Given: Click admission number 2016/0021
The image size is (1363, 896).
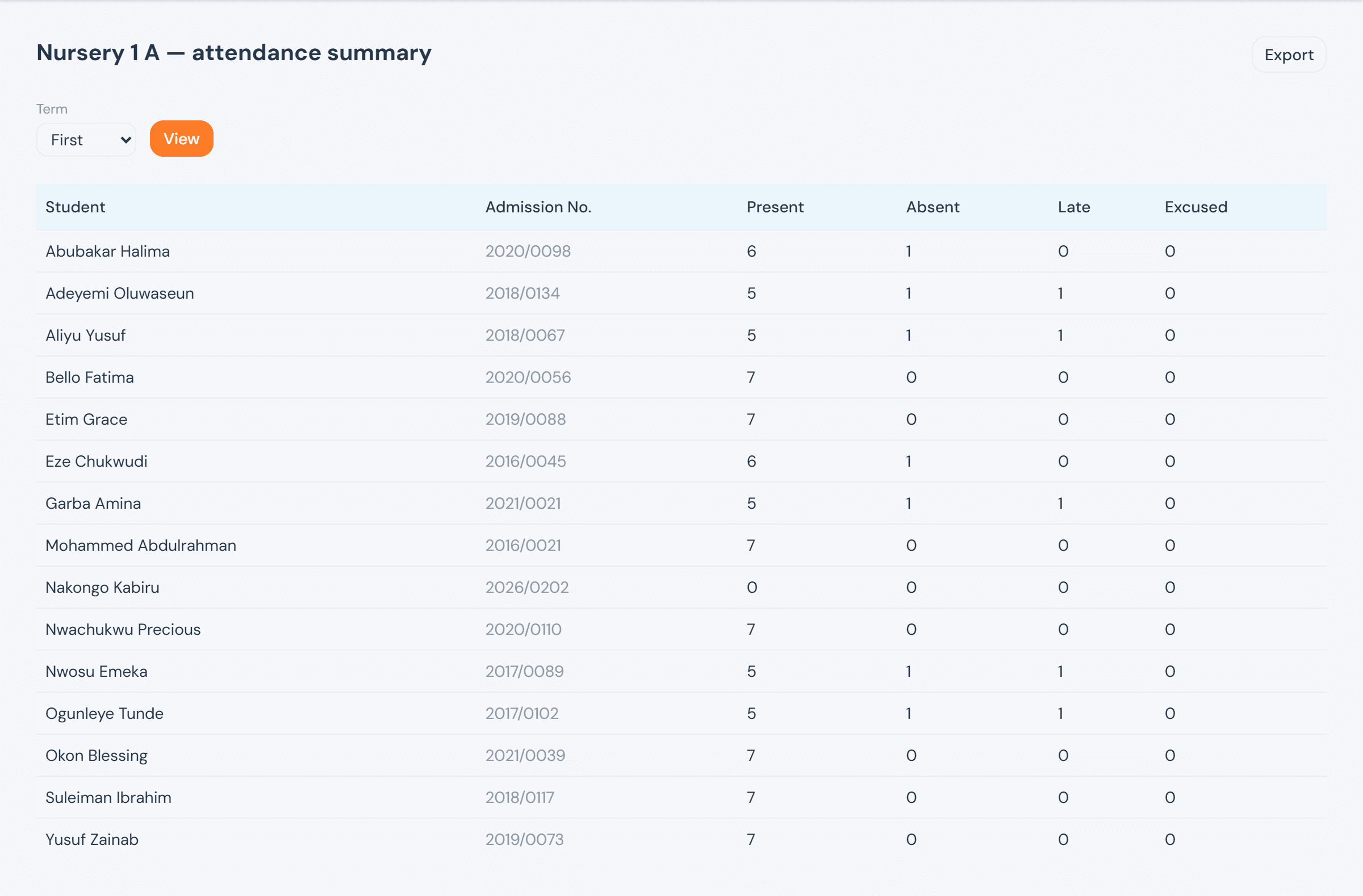Looking at the screenshot, I should tap(524, 545).
